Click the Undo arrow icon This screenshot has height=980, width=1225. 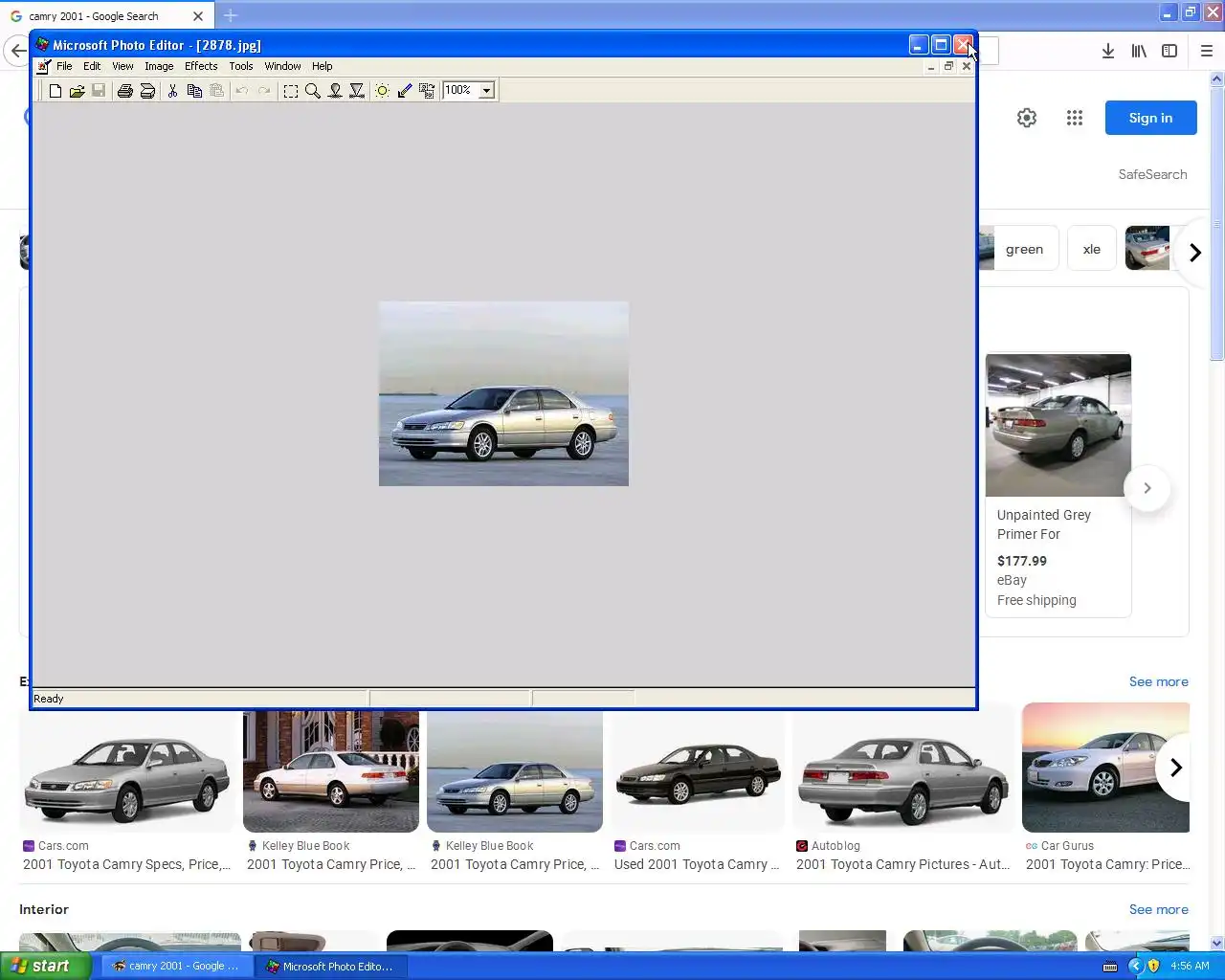click(242, 91)
